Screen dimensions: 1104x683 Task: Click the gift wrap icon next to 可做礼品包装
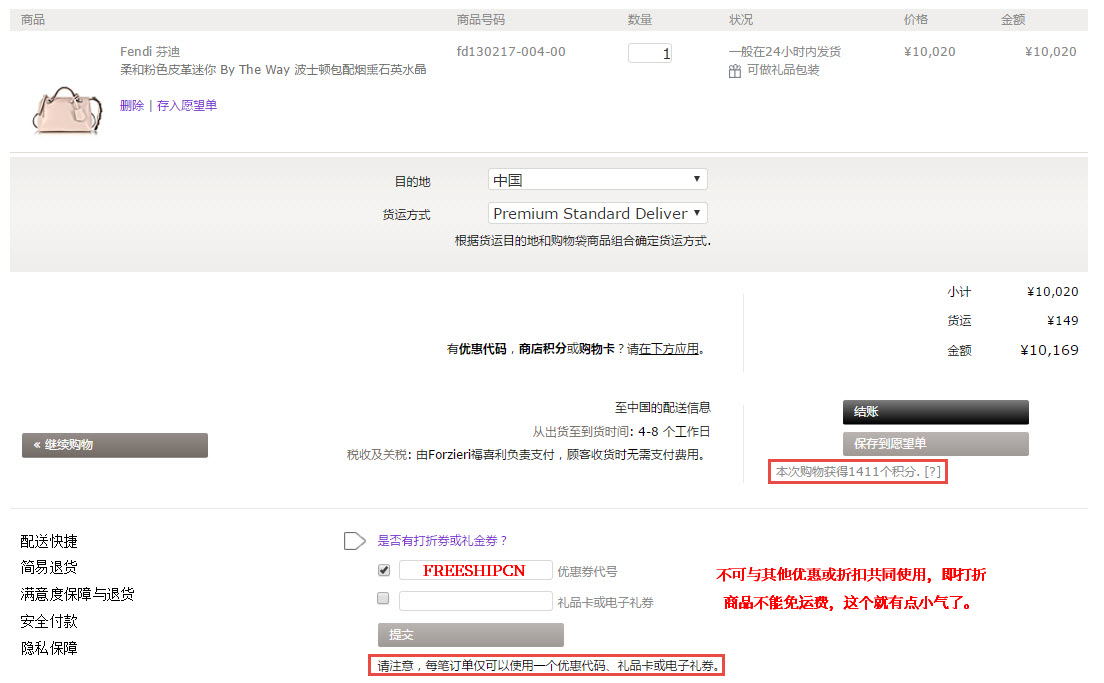734,70
